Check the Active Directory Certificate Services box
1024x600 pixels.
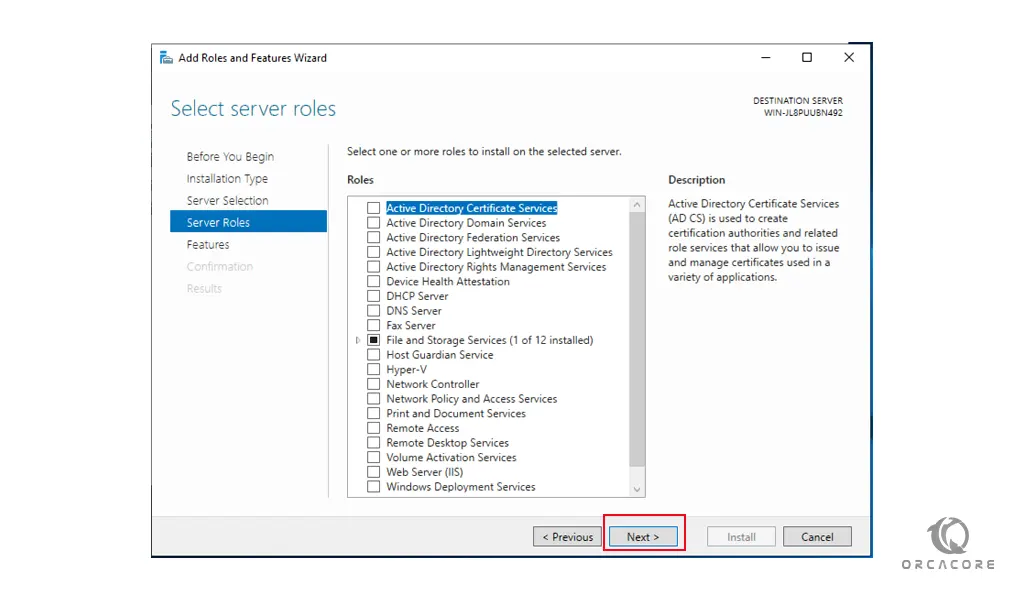pos(373,208)
